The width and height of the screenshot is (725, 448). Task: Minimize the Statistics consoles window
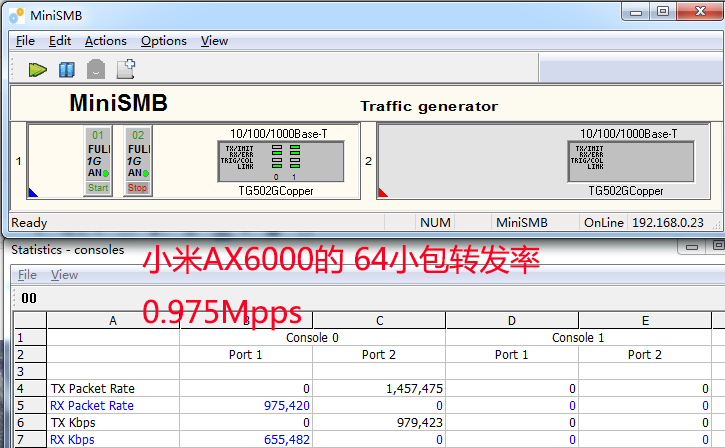pos(692,246)
